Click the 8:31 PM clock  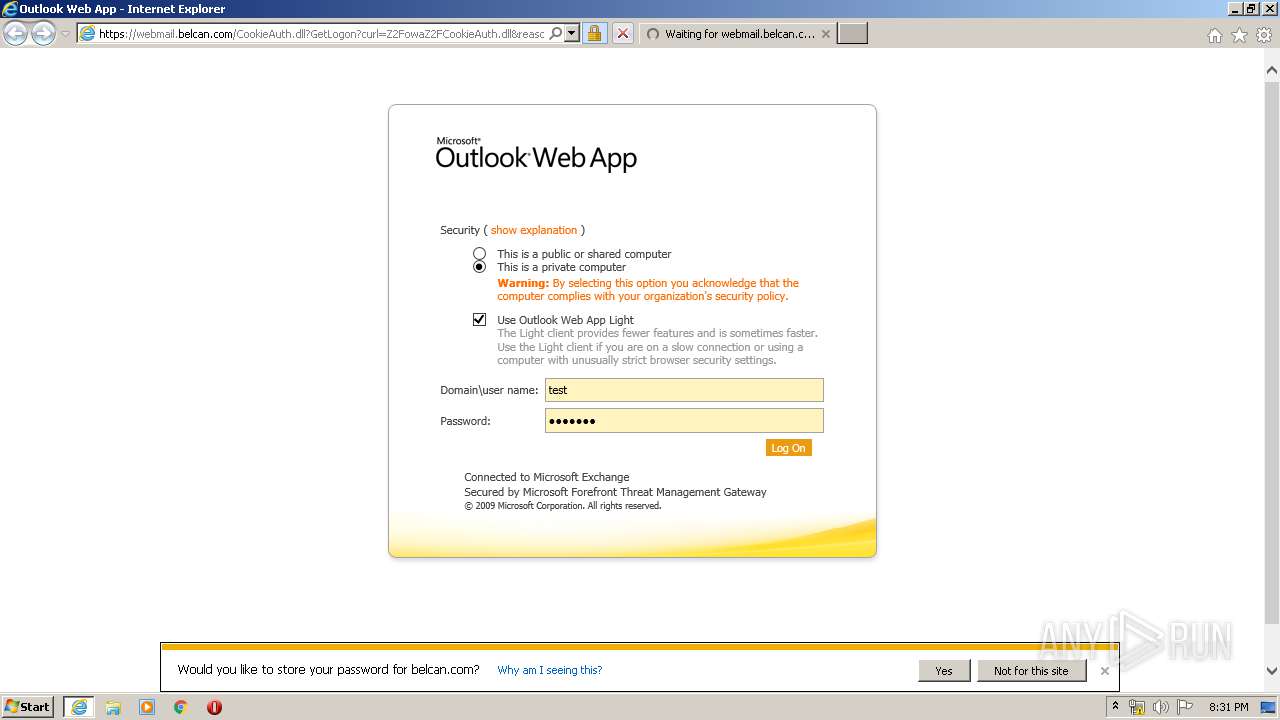pyautogui.click(x=1229, y=707)
